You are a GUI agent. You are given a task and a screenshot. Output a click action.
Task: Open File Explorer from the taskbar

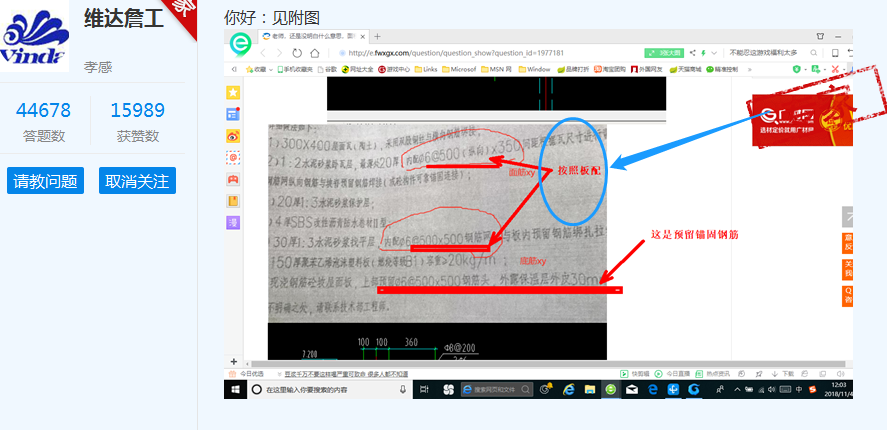click(590, 389)
